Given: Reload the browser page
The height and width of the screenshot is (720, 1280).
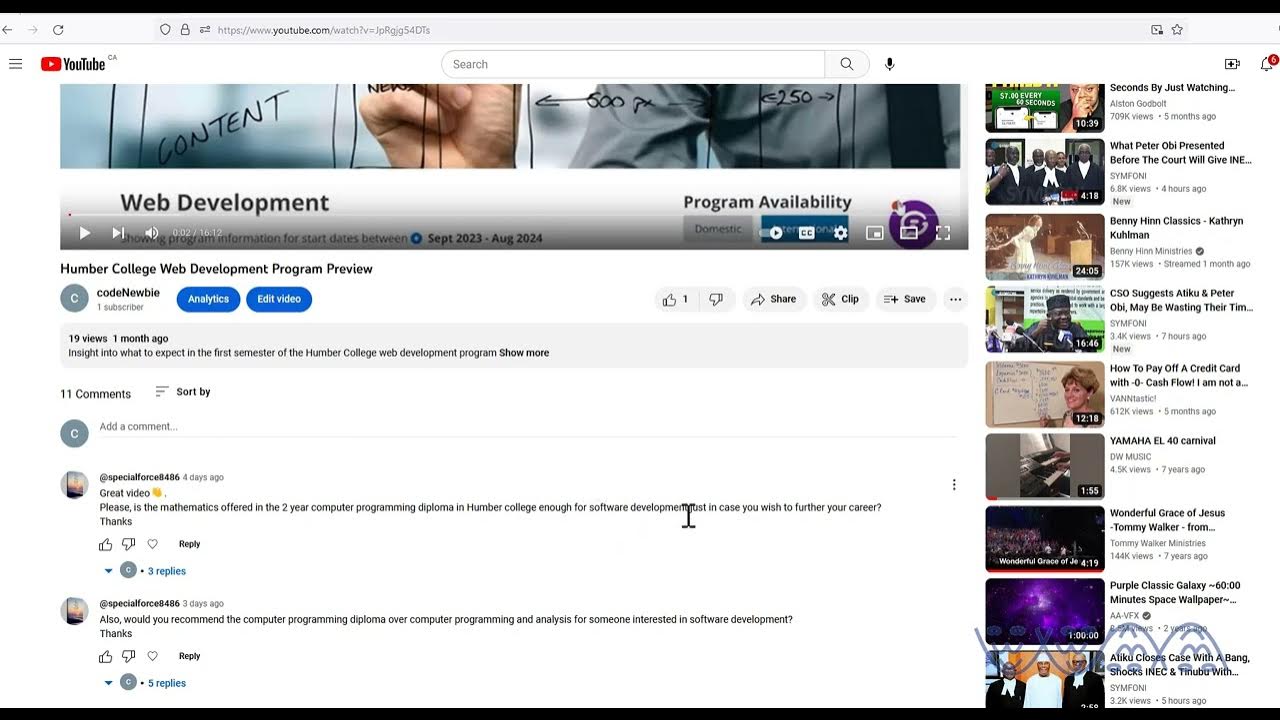Looking at the screenshot, I should click(58, 30).
